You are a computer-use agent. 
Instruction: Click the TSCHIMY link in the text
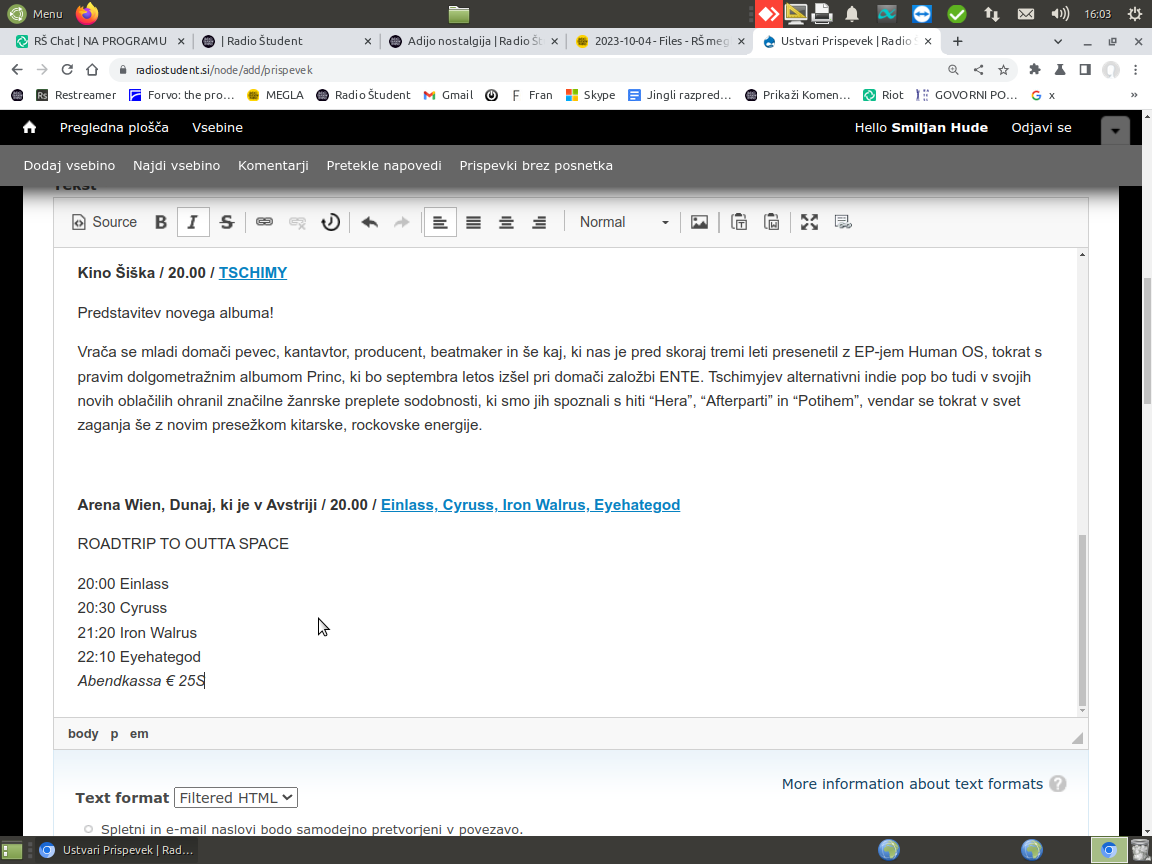click(253, 273)
